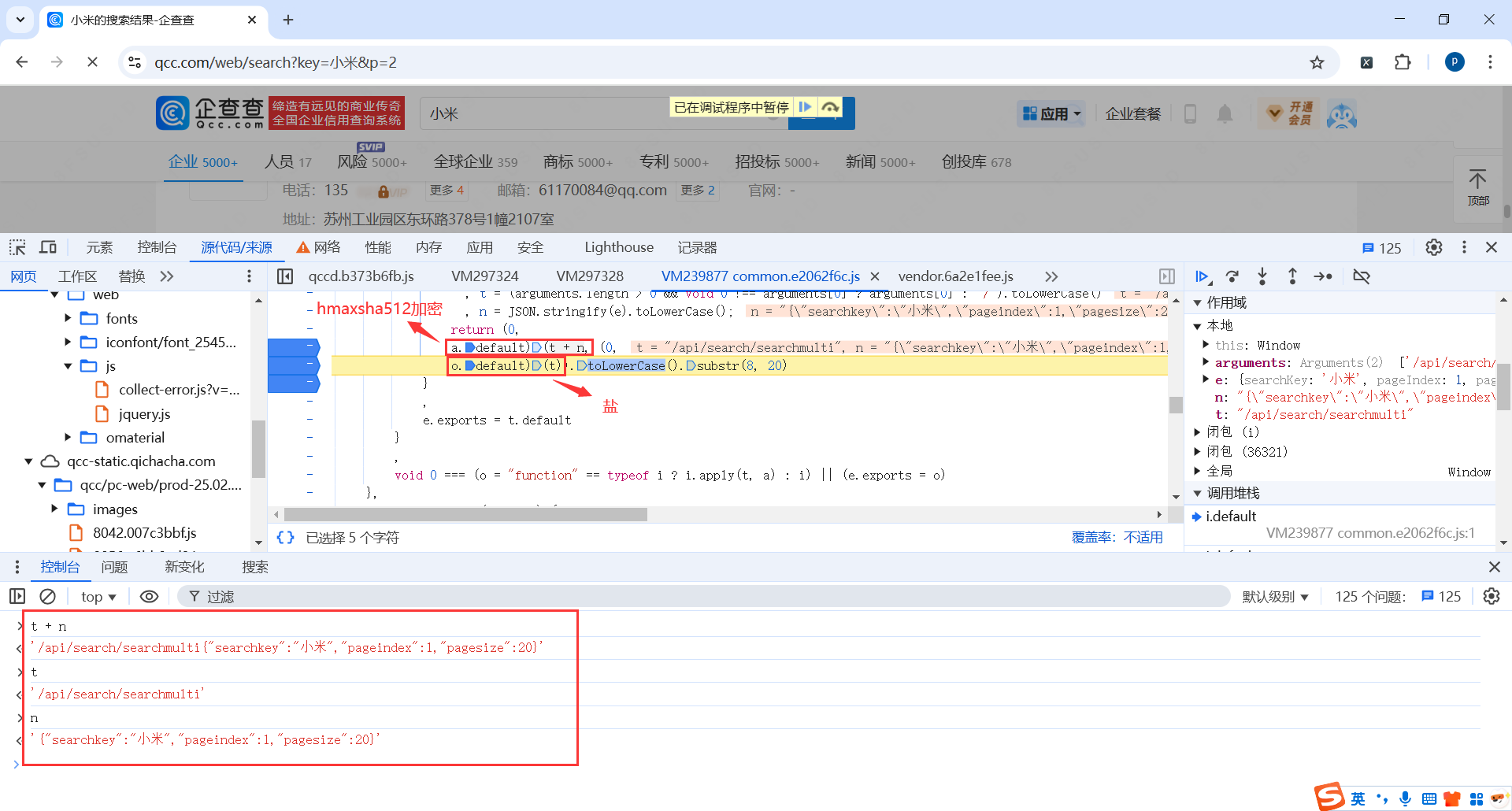Deactivate breakpoints icon

click(x=1362, y=276)
